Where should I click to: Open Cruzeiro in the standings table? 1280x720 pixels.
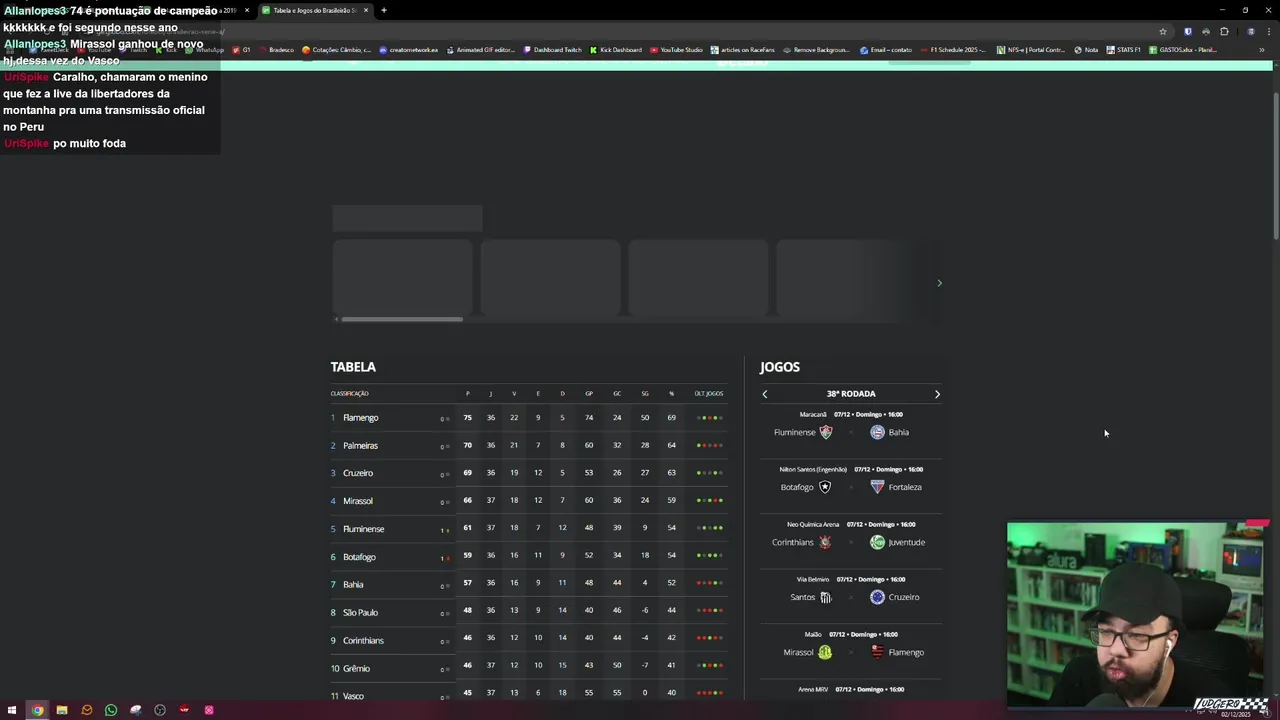[x=358, y=473]
